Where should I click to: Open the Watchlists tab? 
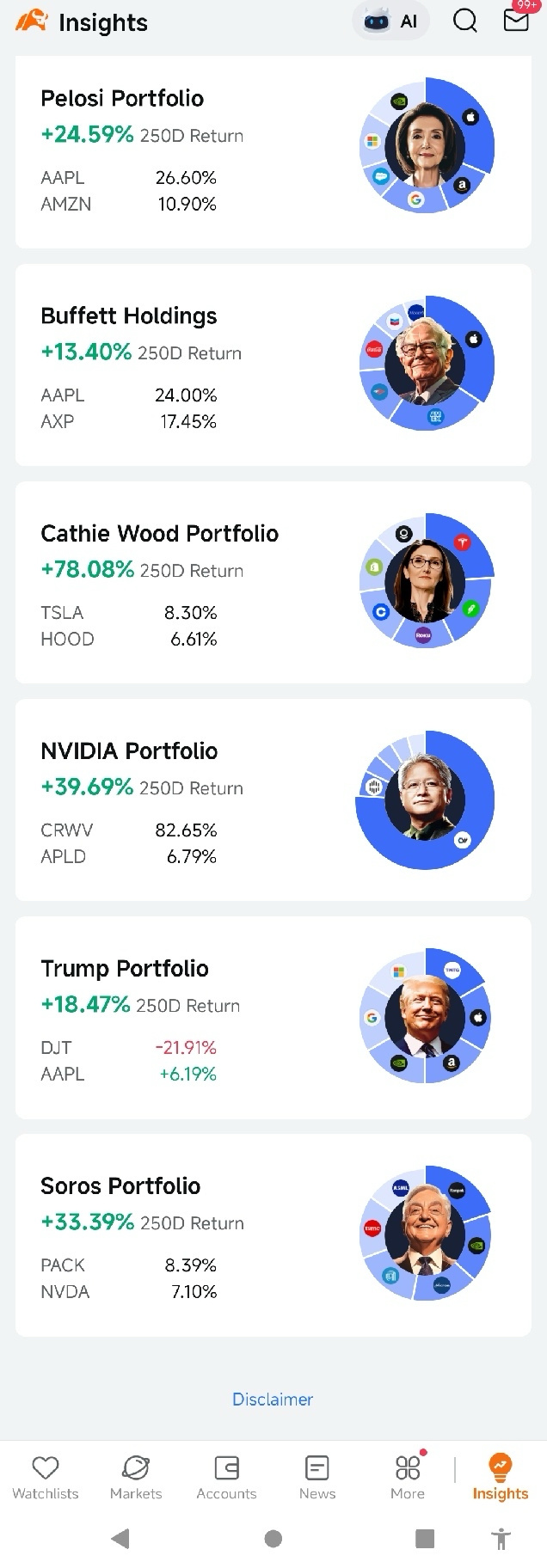click(46, 1478)
